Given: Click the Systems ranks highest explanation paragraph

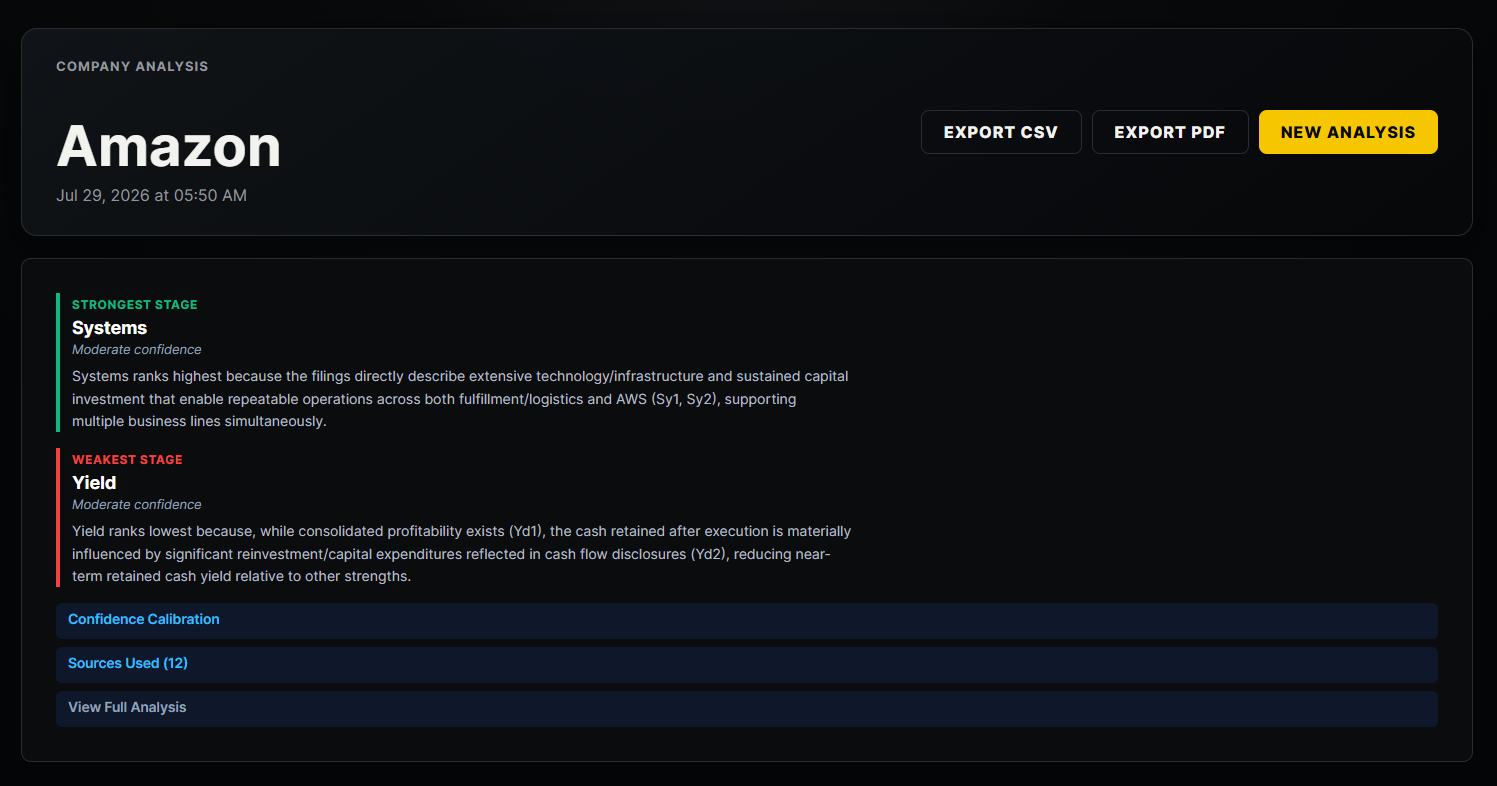Looking at the screenshot, I should 460,399.
